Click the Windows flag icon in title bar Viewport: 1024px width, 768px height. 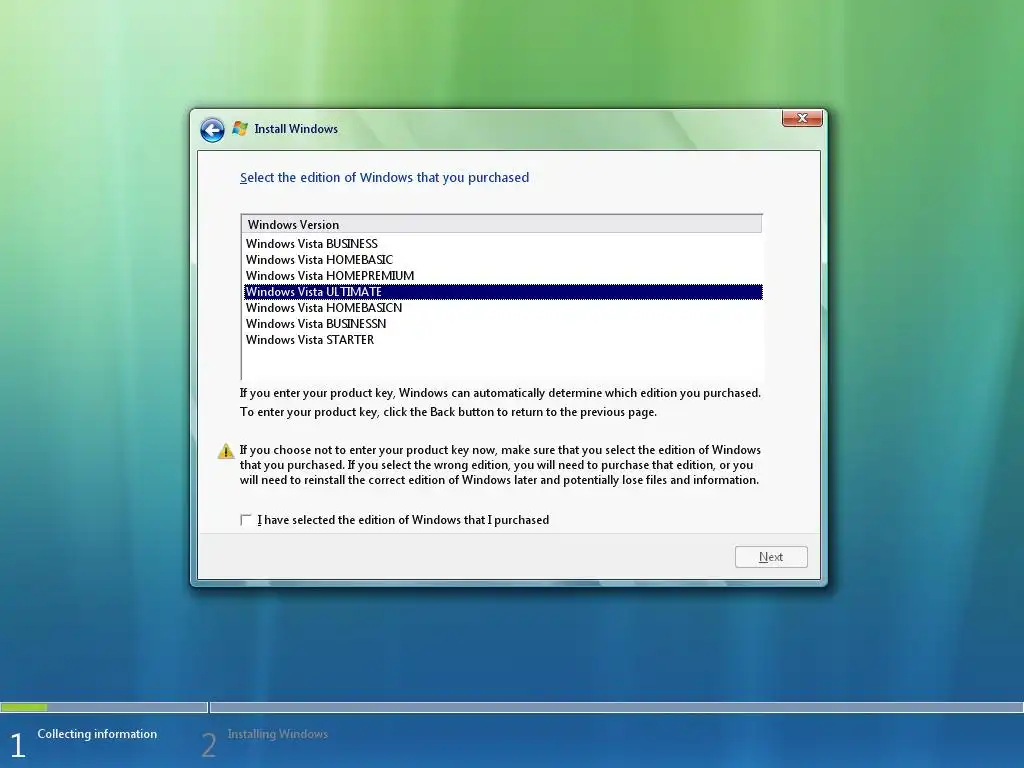(240, 129)
